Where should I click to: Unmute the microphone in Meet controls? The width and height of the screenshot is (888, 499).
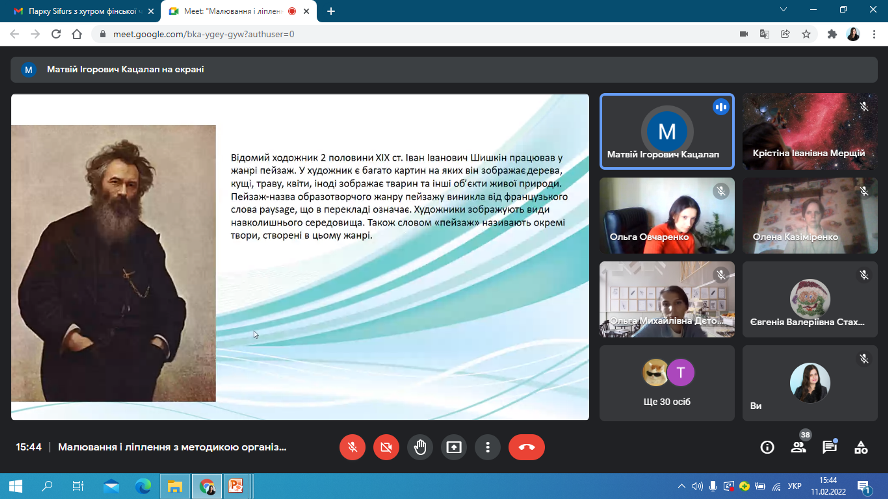tap(352, 447)
